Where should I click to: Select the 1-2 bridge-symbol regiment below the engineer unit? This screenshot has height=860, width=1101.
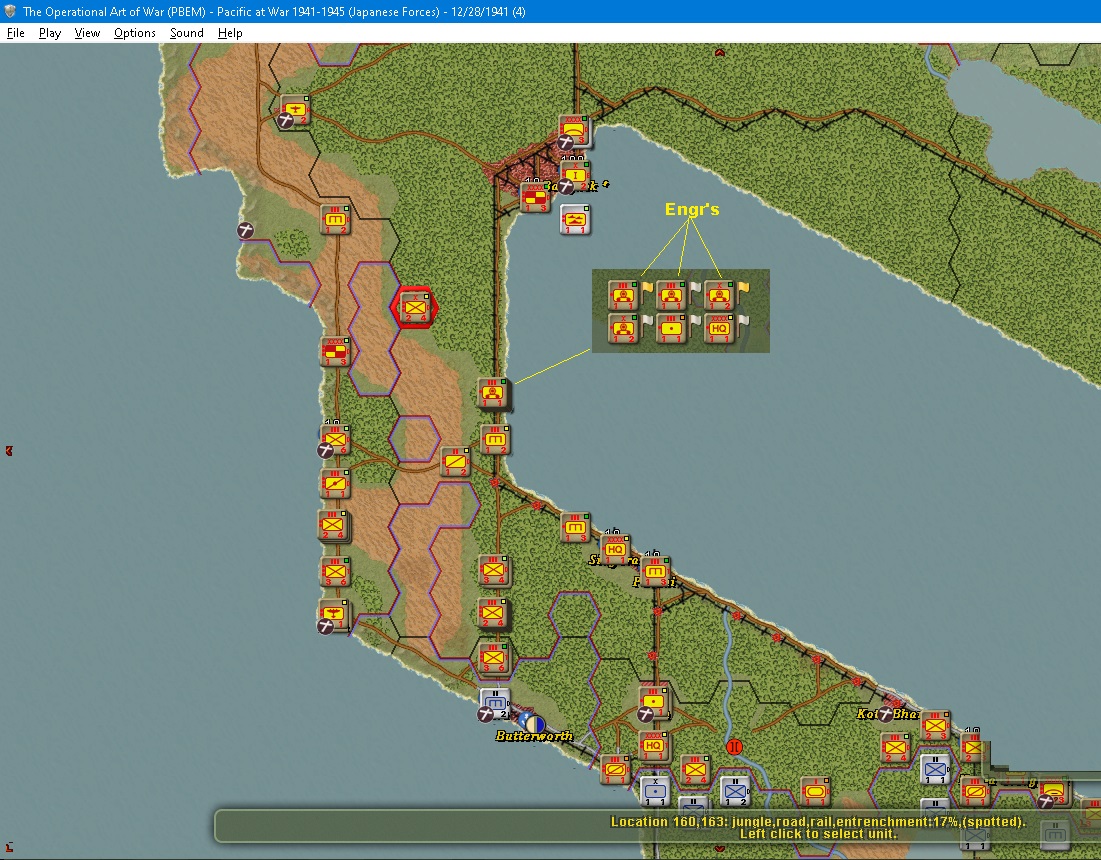(x=496, y=440)
